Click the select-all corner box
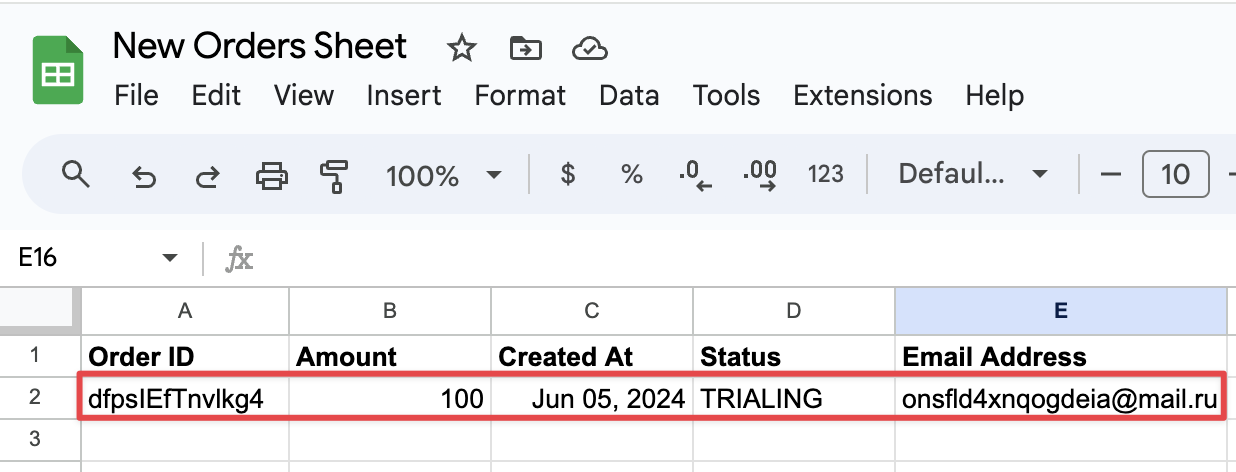The image size is (1236, 472). (x=40, y=312)
